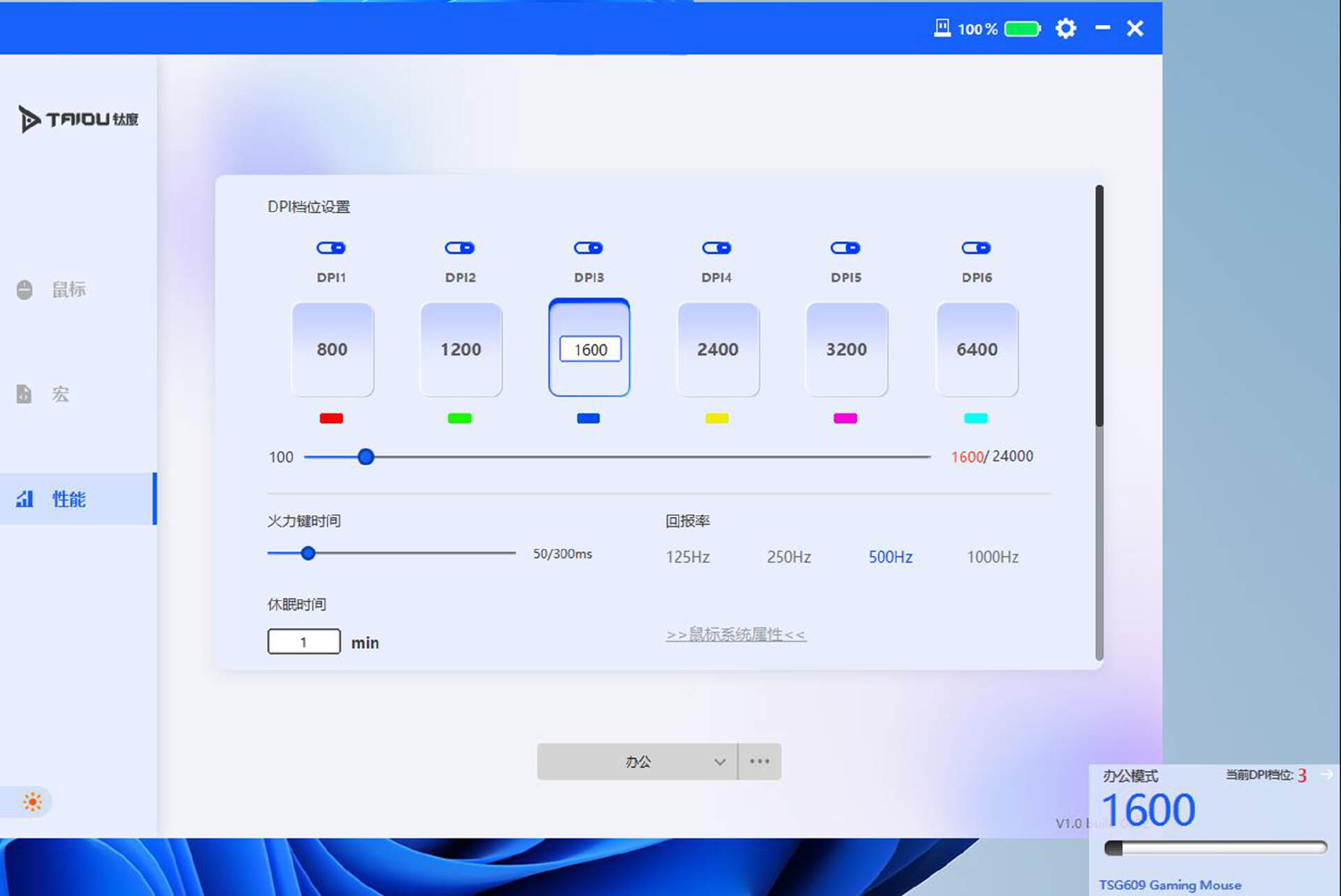Click the panel vertical scrollbar

tap(1099, 423)
